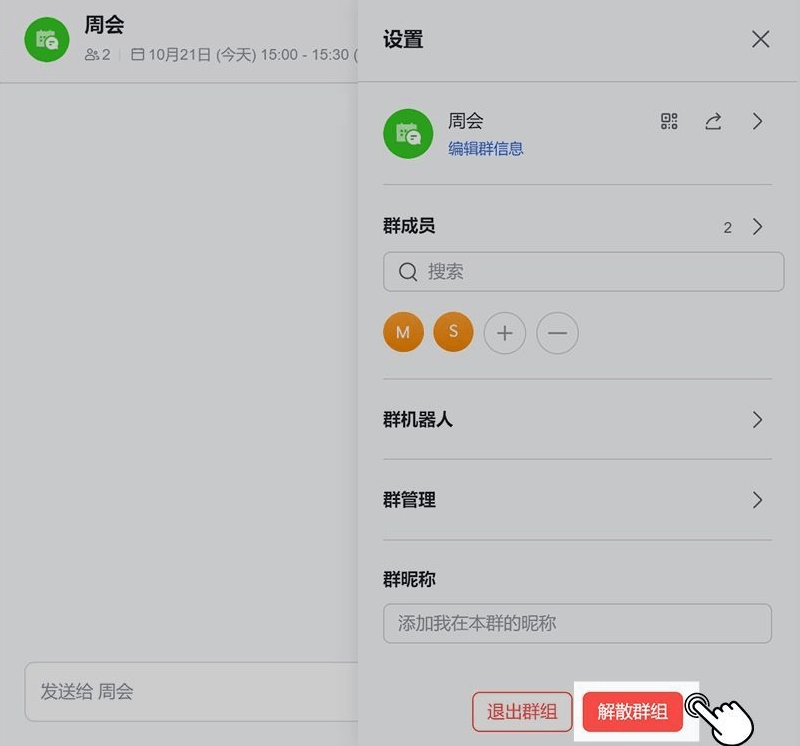Viewport: 800px width, 746px height.
Task: Expand the 群成员 list chevron
Action: tap(758, 227)
